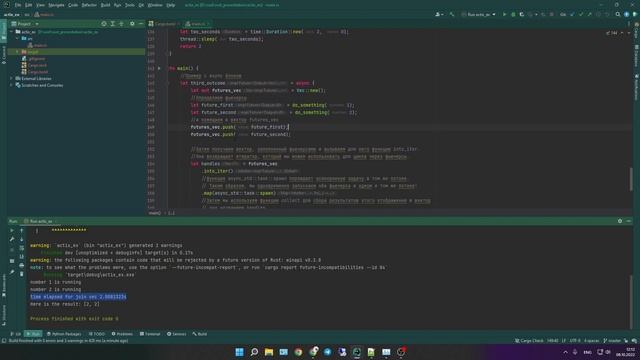Open the user account icon in toolbar

pyautogui.click(x=438, y=14)
